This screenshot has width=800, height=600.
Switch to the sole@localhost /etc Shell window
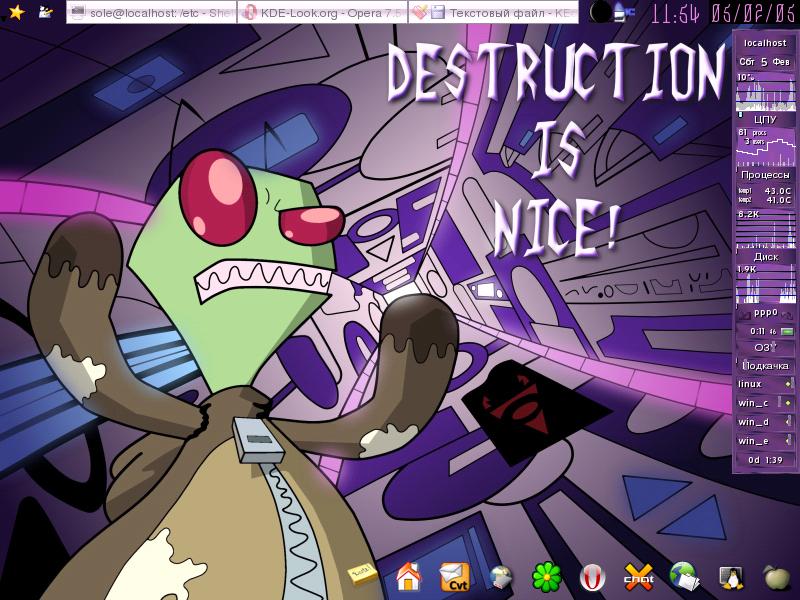pyautogui.click(x=152, y=12)
